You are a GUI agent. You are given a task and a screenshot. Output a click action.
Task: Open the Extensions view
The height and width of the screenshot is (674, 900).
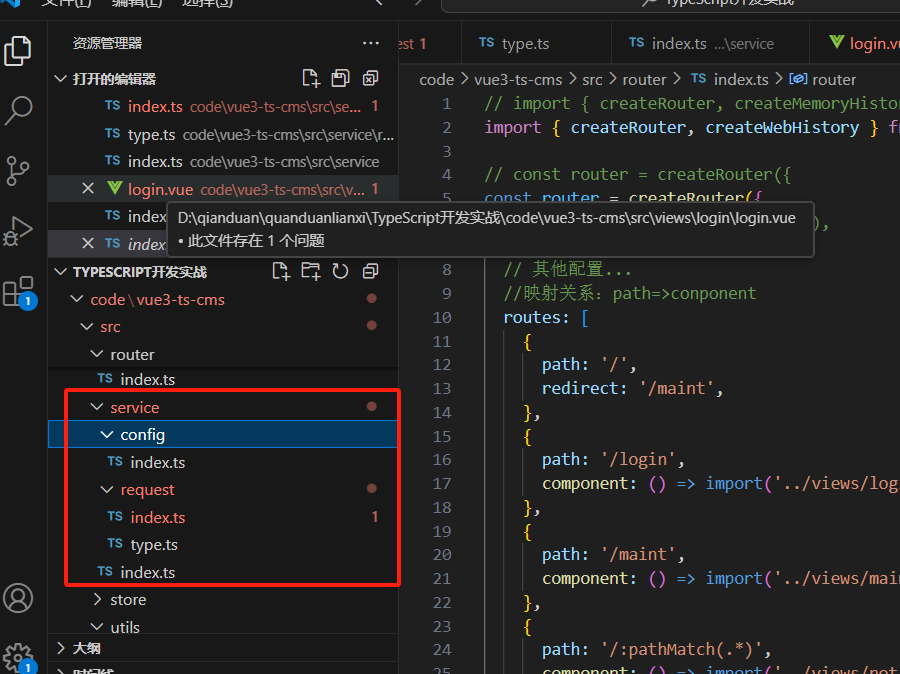19,292
